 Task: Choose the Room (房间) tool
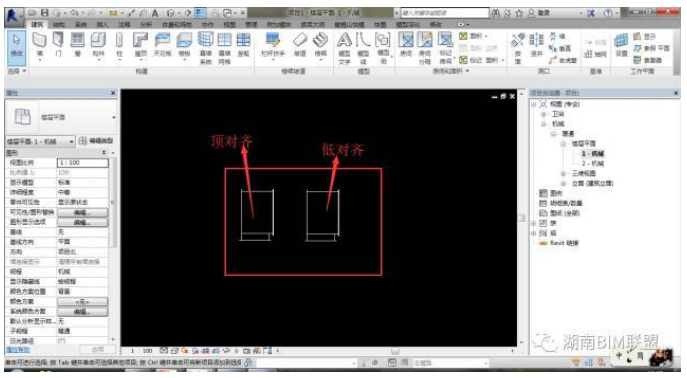pyautogui.click(x=406, y=45)
